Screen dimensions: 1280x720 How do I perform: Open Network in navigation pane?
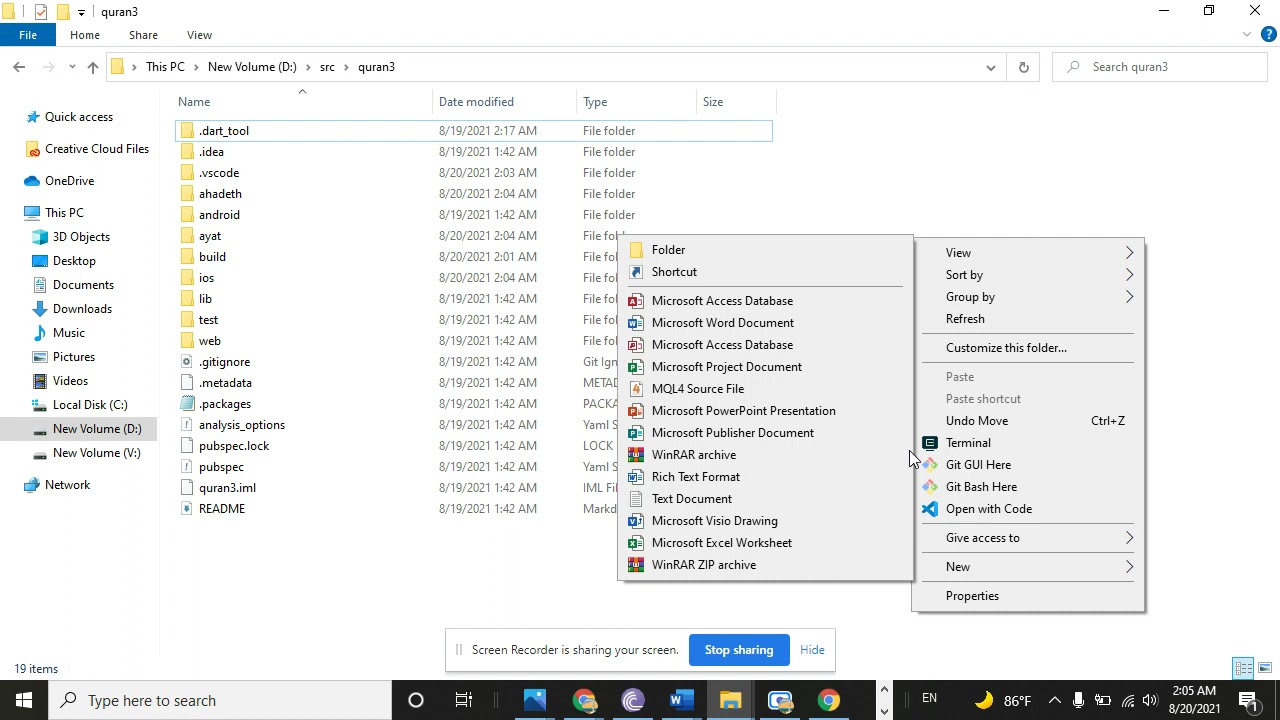click(67, 485)
